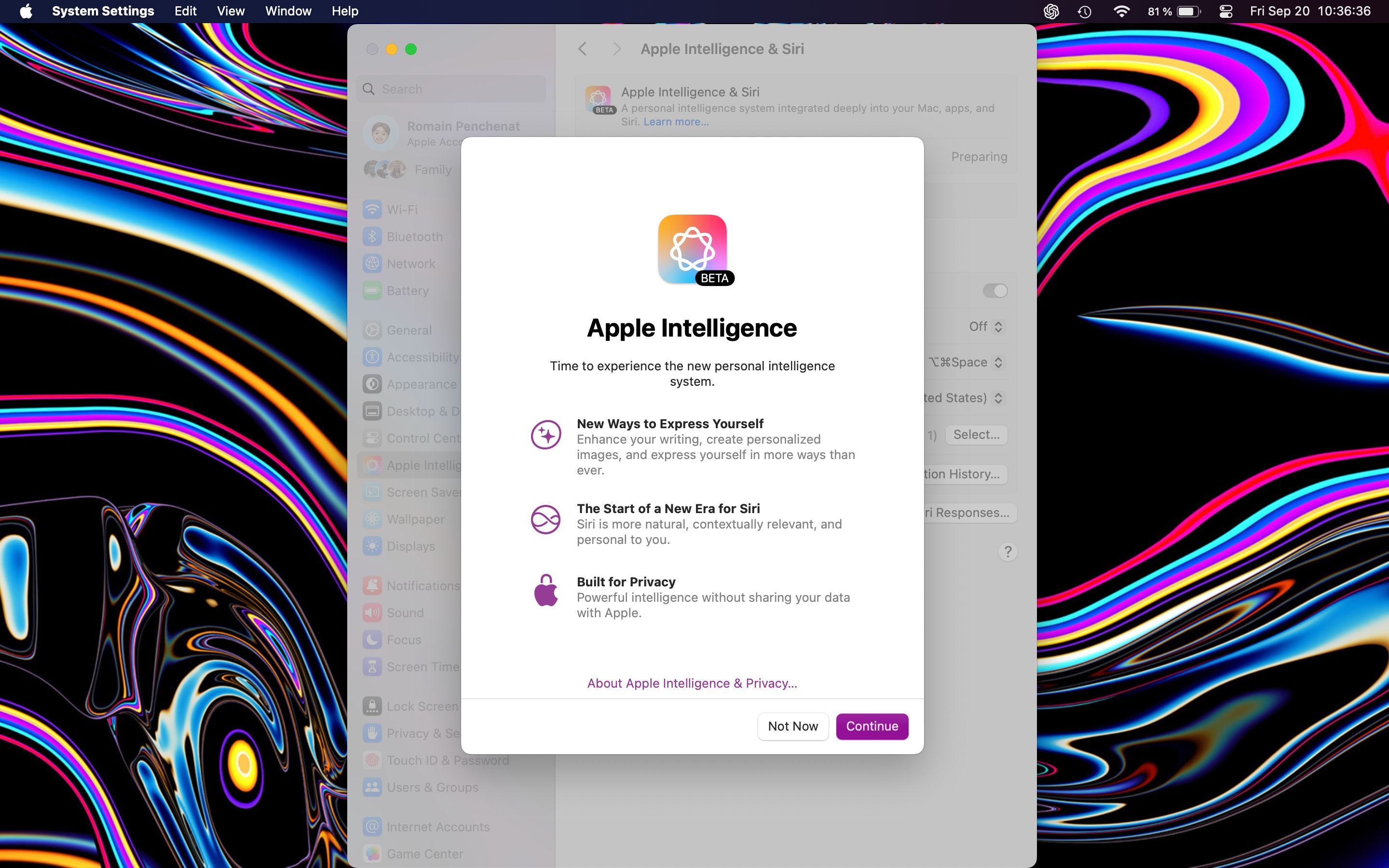This screenshot has width=1389, height=868.
Task: Open the Edit menu
Action: click(x=185, y=11)
